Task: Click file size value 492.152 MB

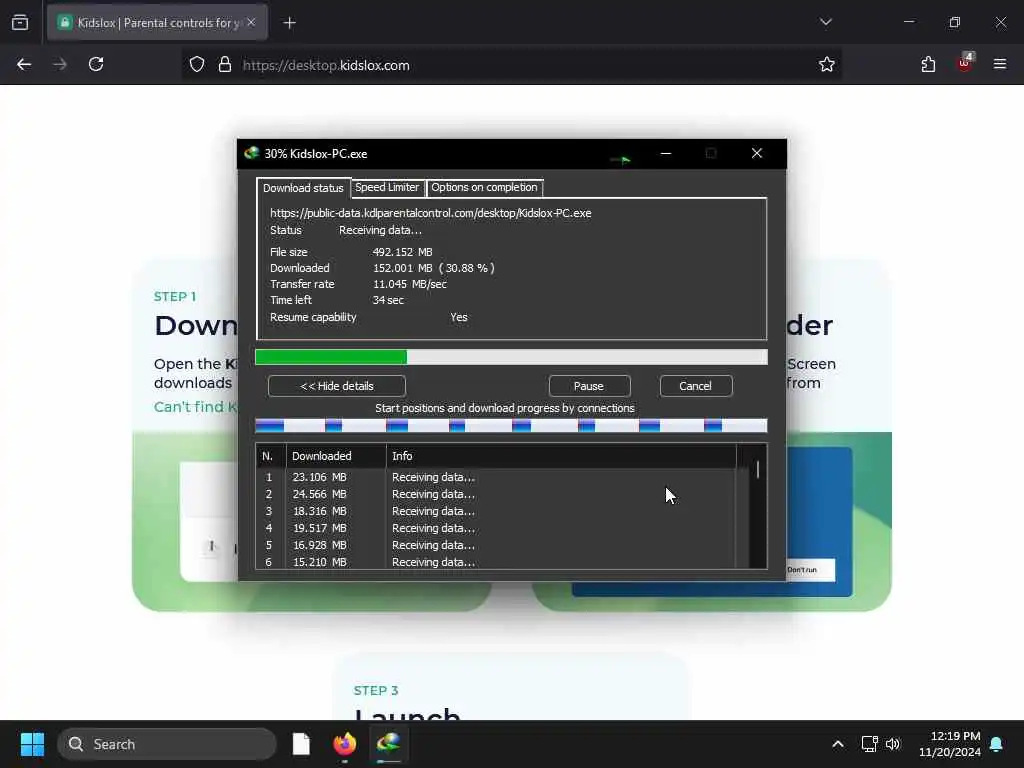Action: click(402, 252)
